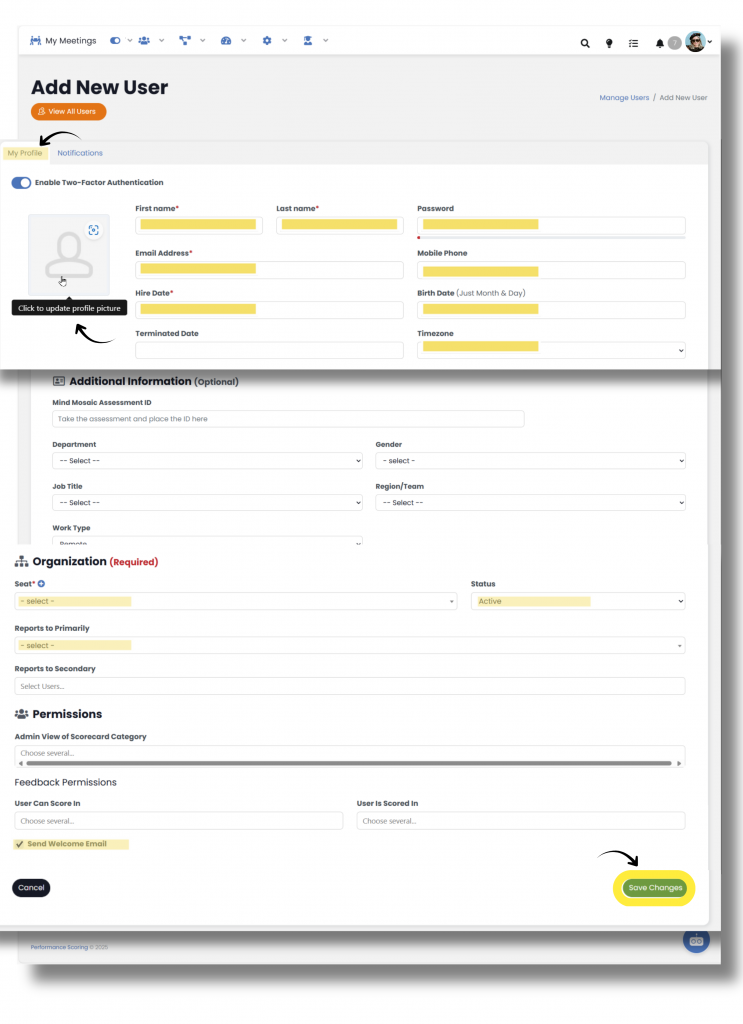Click the View All Users button

tap(68, 112)
